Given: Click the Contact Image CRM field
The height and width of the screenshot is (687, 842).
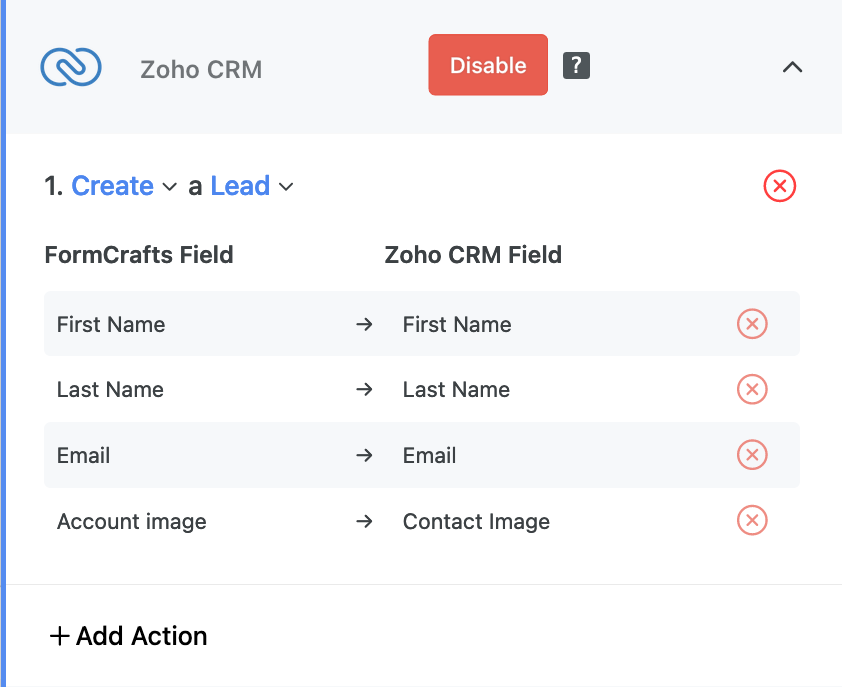Looking at the screenshot, I should tap(476, 522).
